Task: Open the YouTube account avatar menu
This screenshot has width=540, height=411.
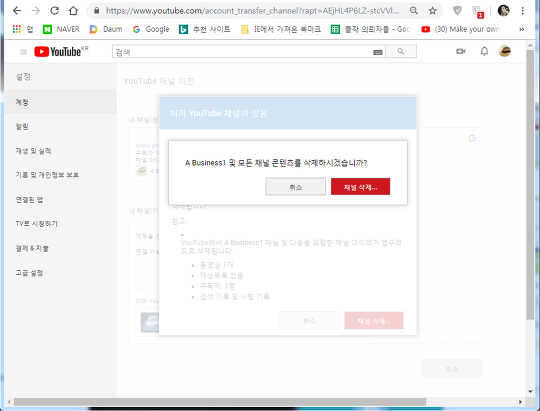Action: point(505,51)
